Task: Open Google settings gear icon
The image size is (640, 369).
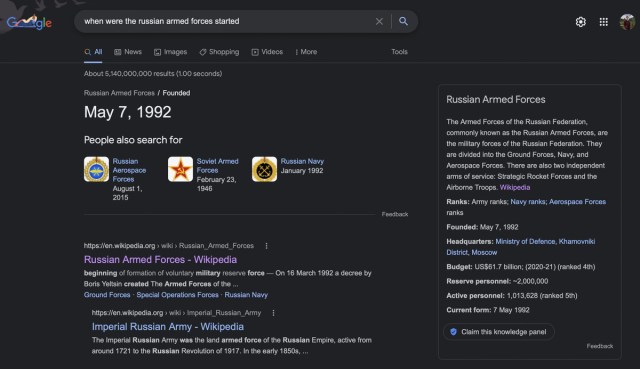Action: pyautogui.click(x=580, y=22)
